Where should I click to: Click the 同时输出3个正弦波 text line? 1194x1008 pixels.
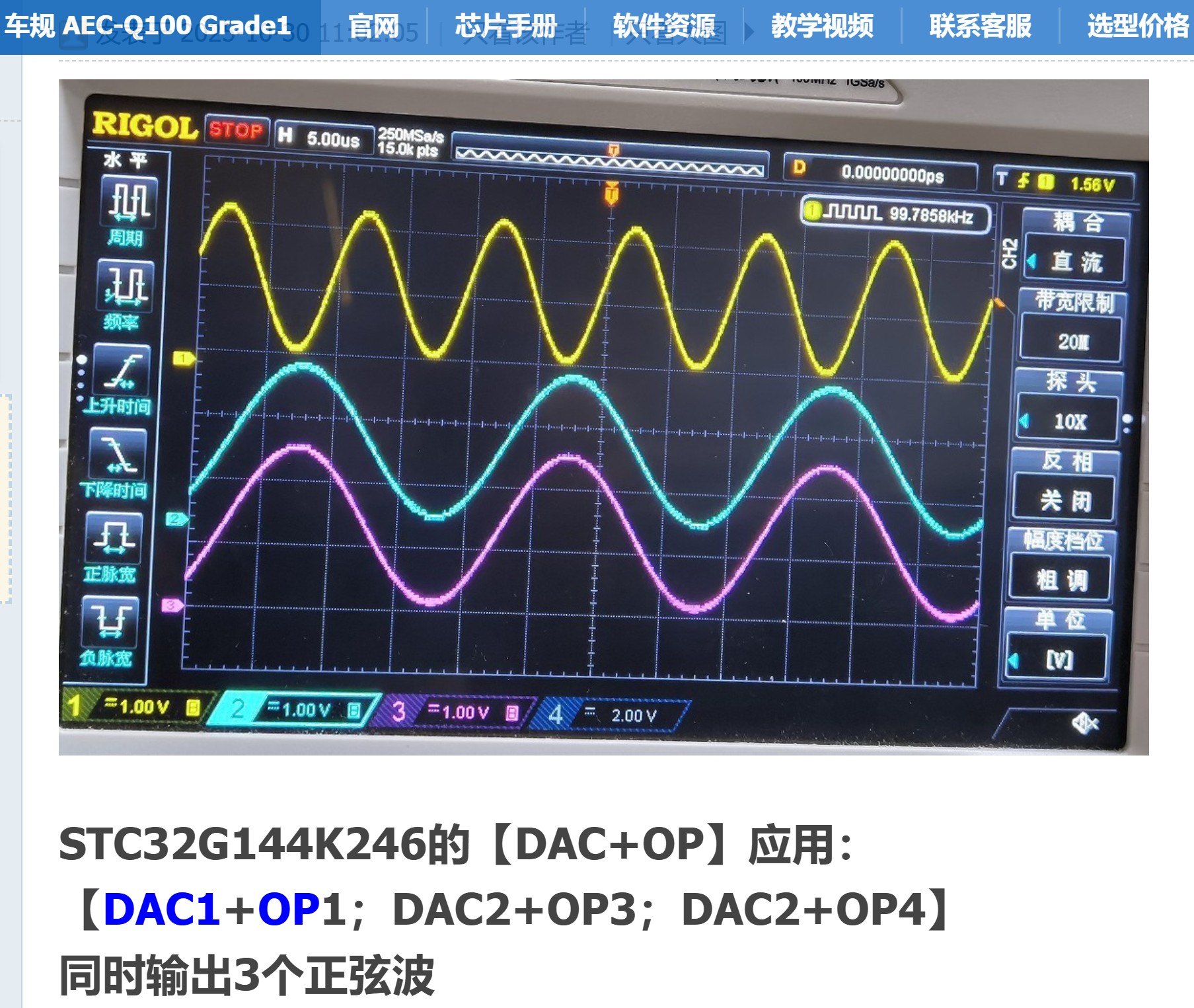(247, 975)
